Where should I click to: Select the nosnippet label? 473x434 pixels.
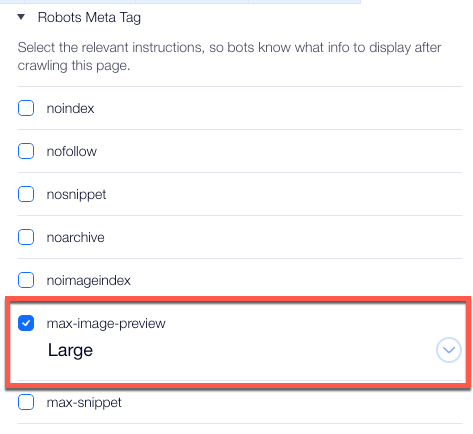[x=76, y=195]
